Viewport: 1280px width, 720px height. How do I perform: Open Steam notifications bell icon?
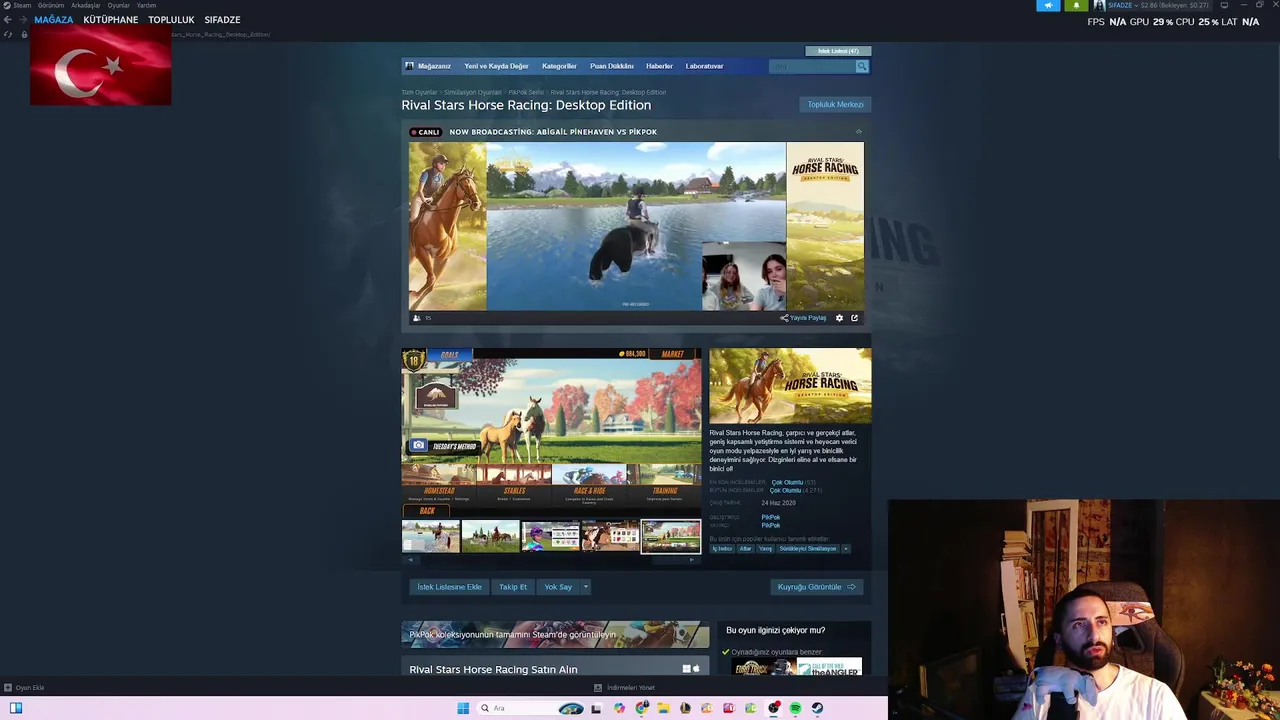[1076, 5]
